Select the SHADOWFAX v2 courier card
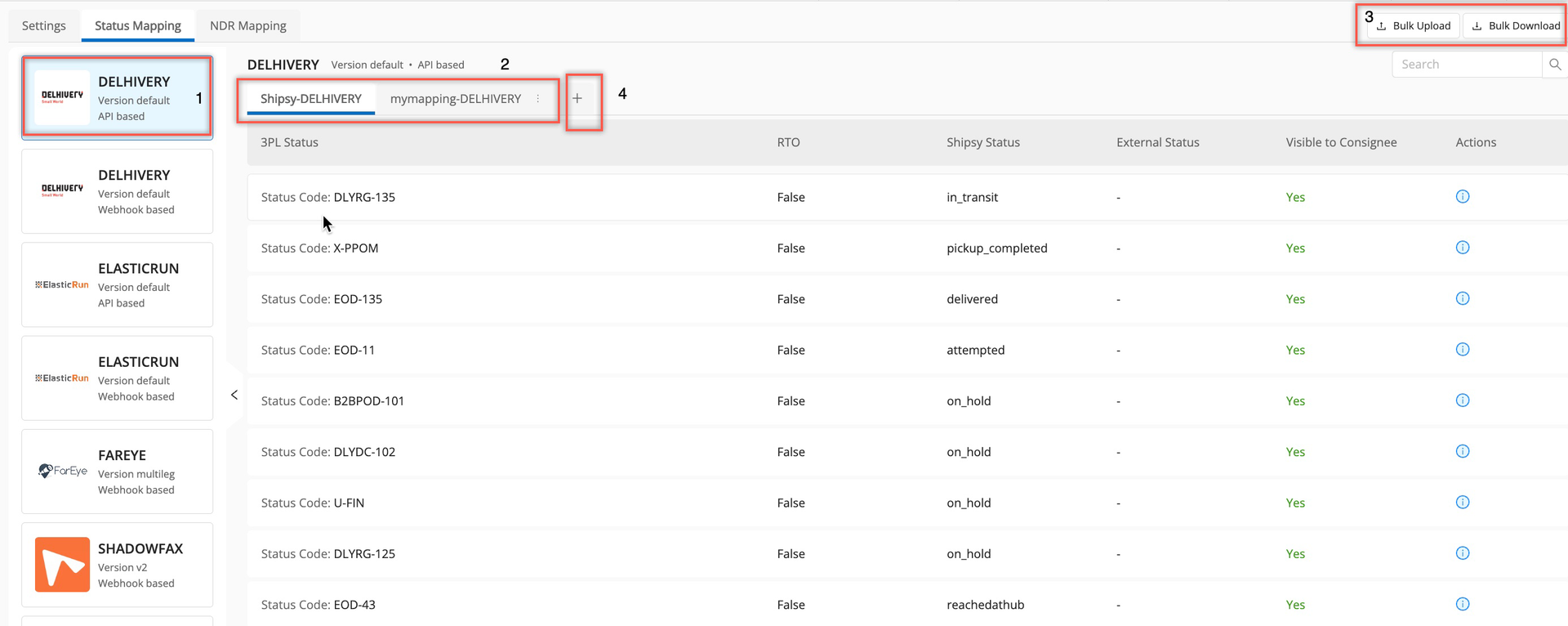Viewport: 1568px width, 626px height. tap(117, 565)
